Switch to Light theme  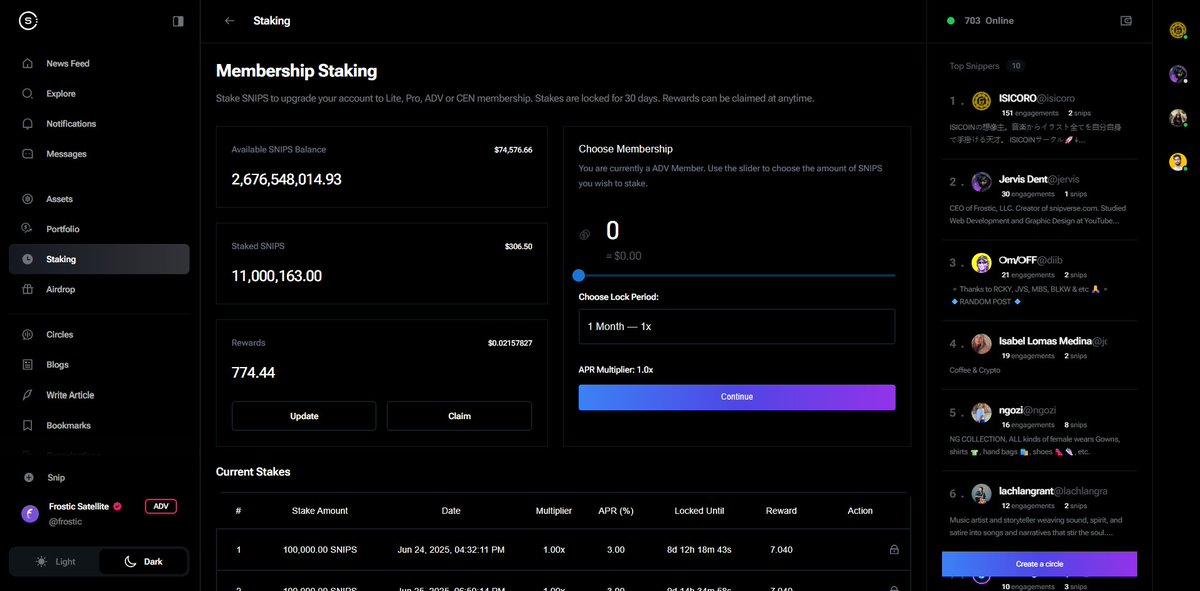click(x=55, y=561)
